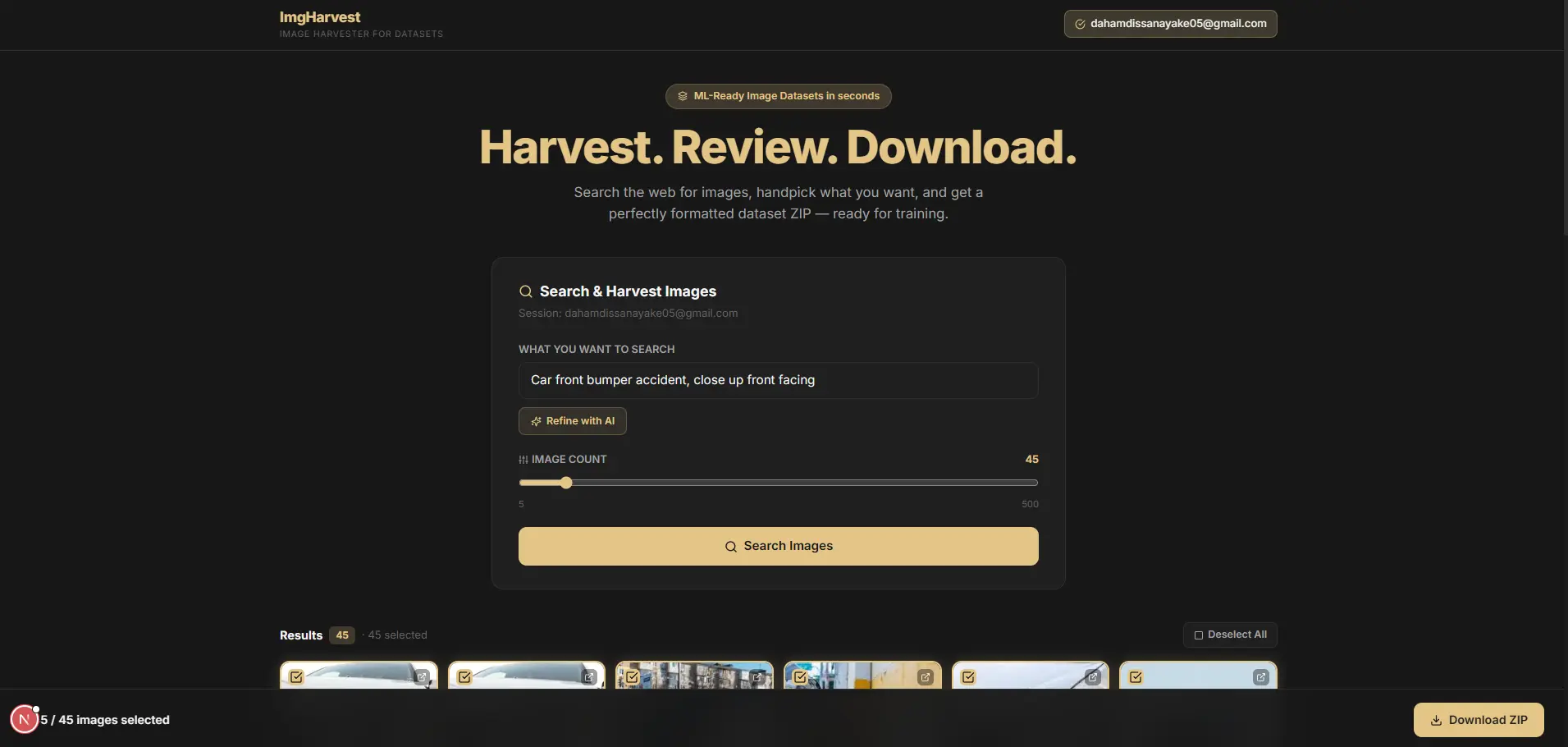Click the Search Images button
The height and width of the screenshot is (747, 1568).
(778, 546)
